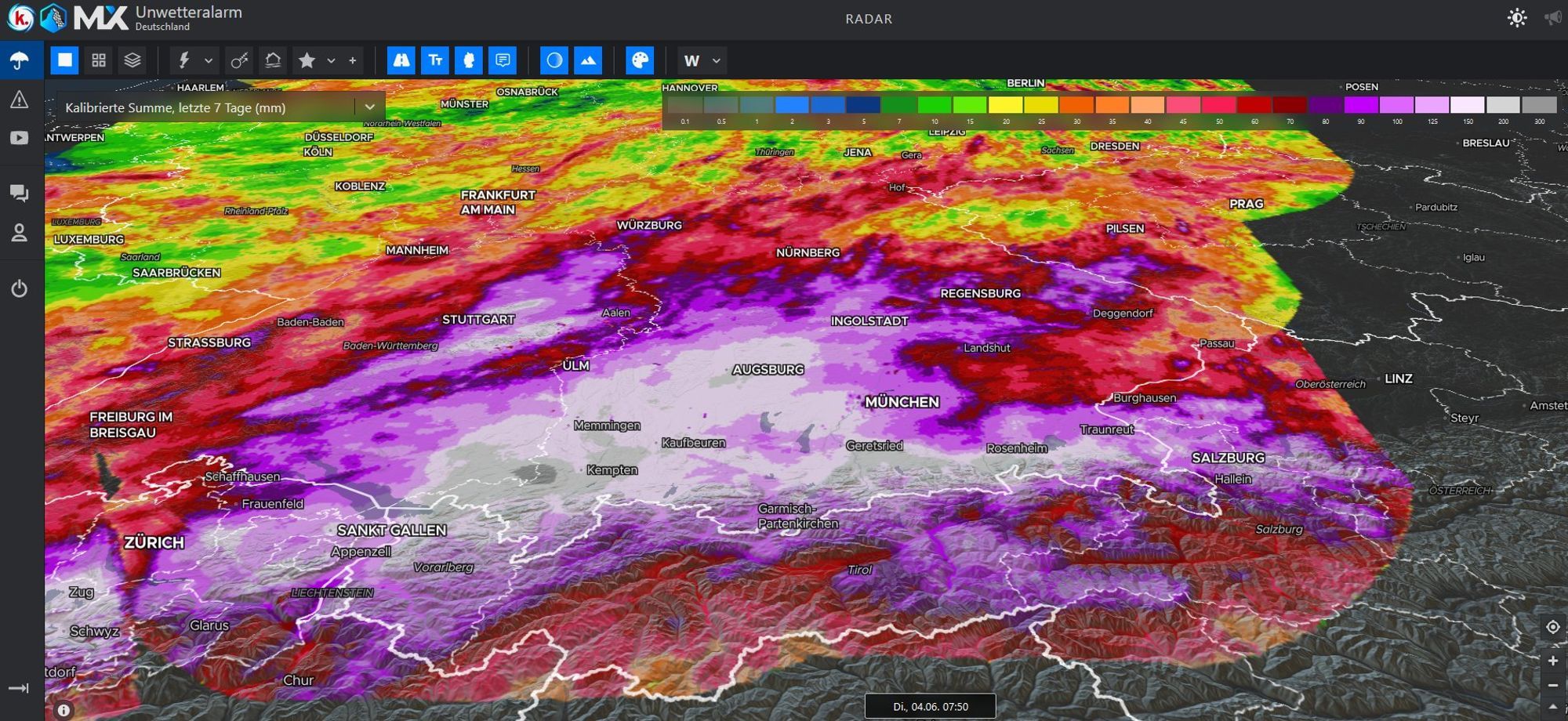Screen dimensions: 1568x721
Task: Switch to four-panel grid view
Action: 99,60
